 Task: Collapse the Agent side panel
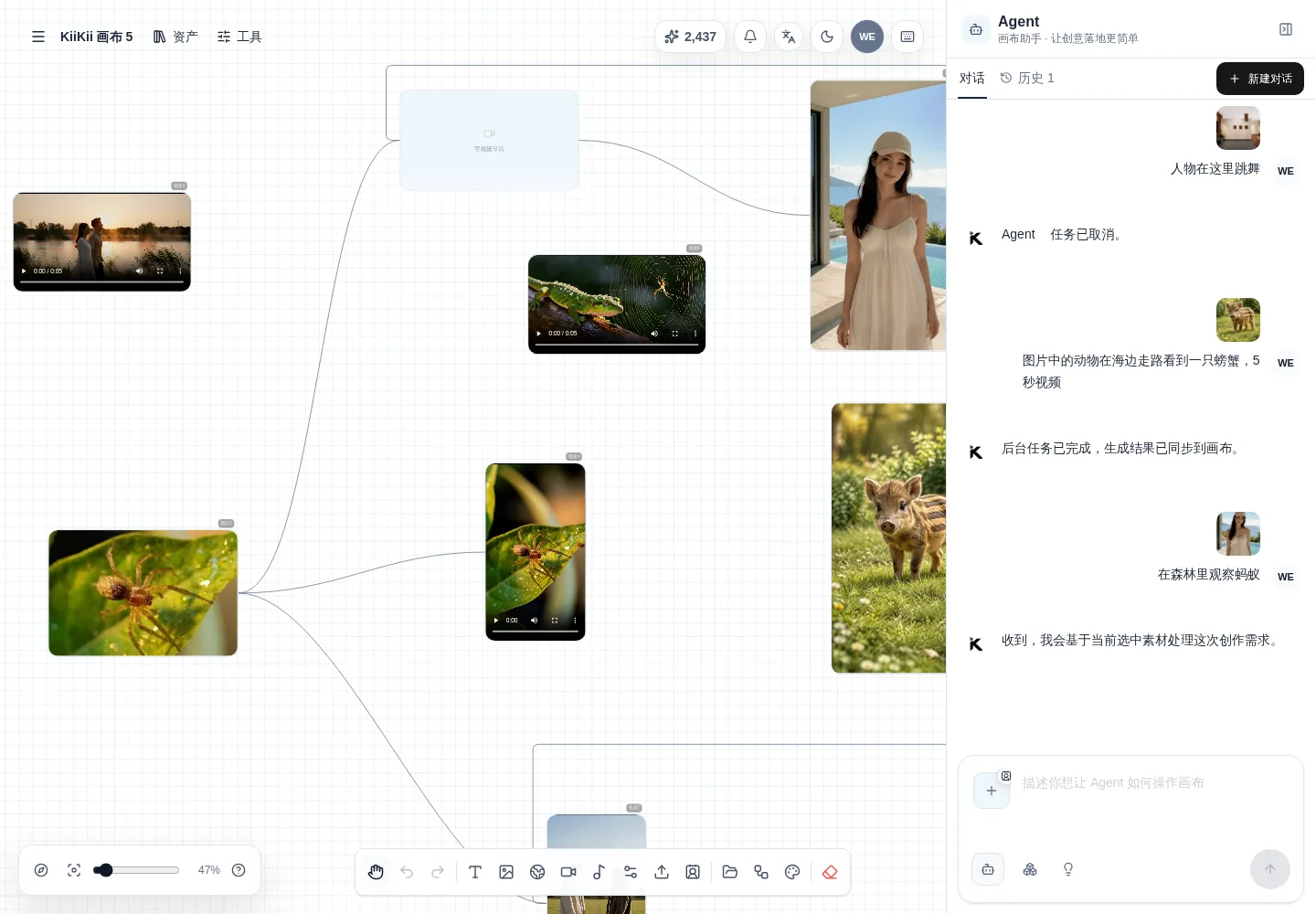(x=1286, y=29)
